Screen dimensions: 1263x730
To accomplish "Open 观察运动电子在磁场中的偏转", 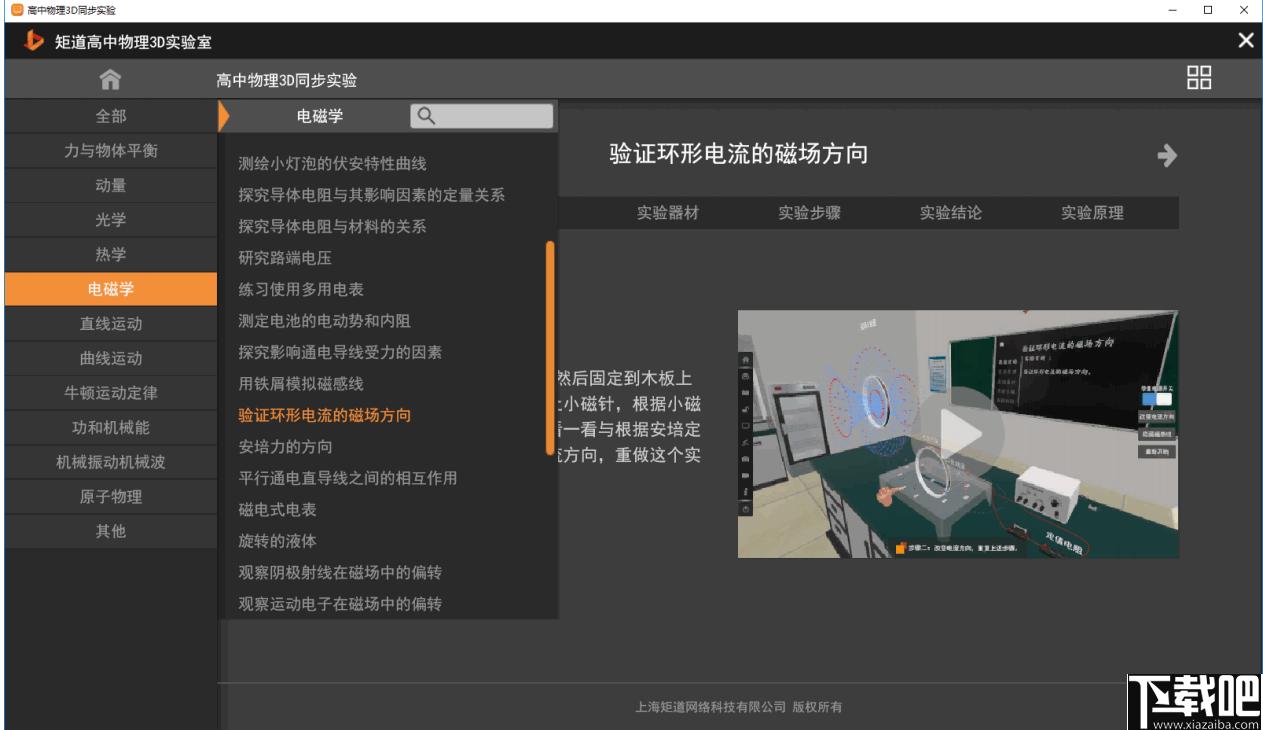I will 340,604.
